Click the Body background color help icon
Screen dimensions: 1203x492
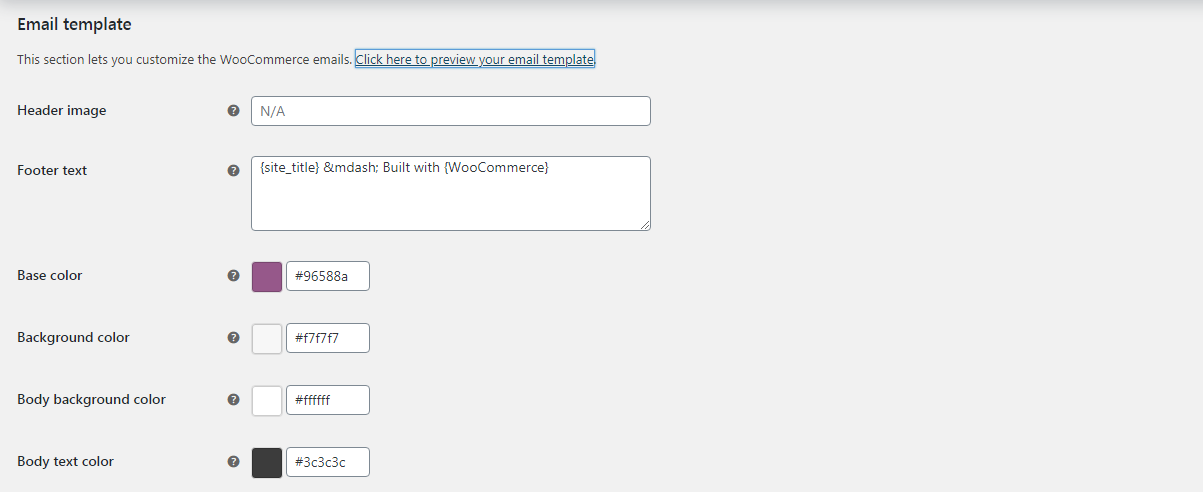[x=233, y=400]
